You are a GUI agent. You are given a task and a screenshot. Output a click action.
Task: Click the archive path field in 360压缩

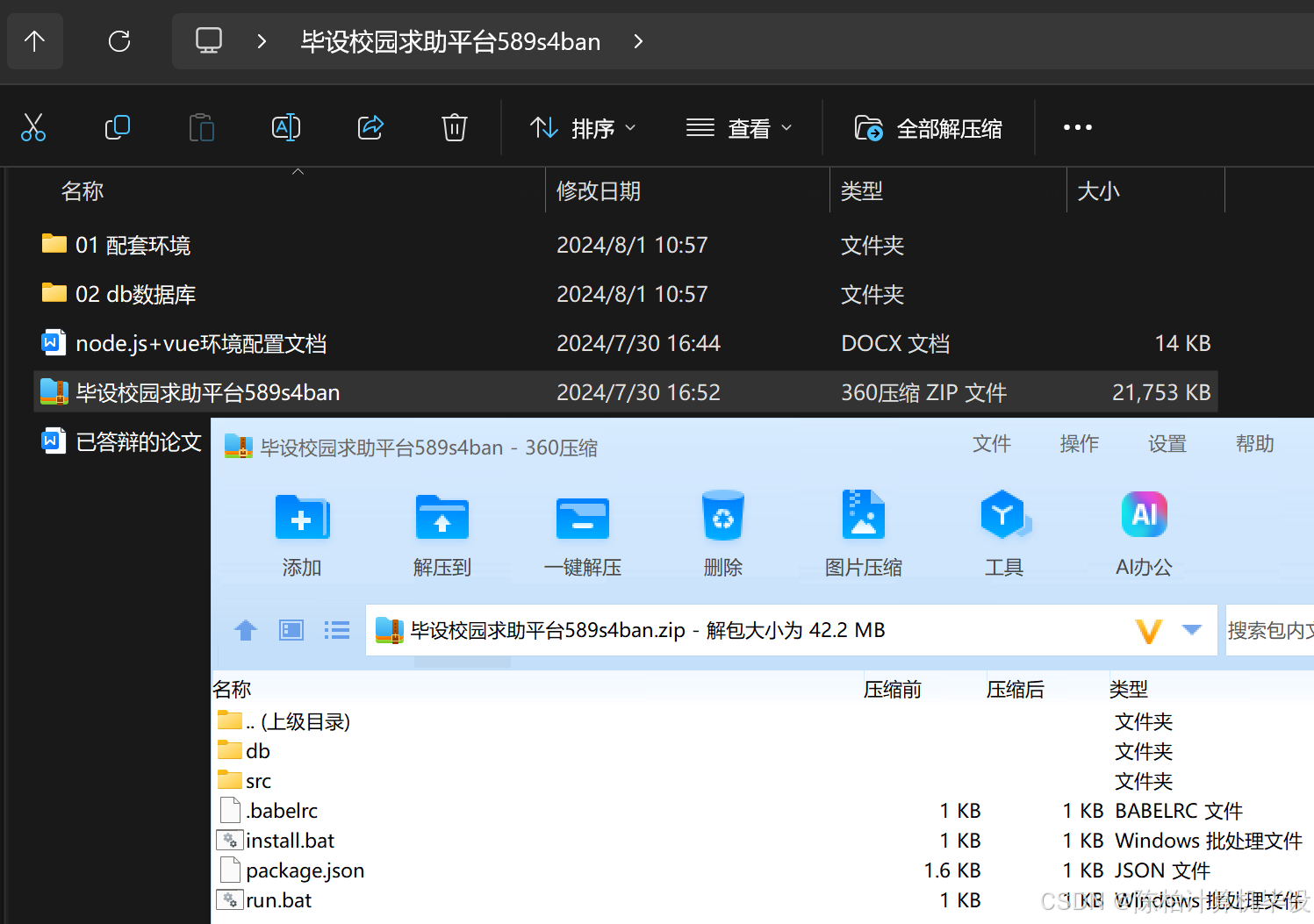tap(791, 630)
